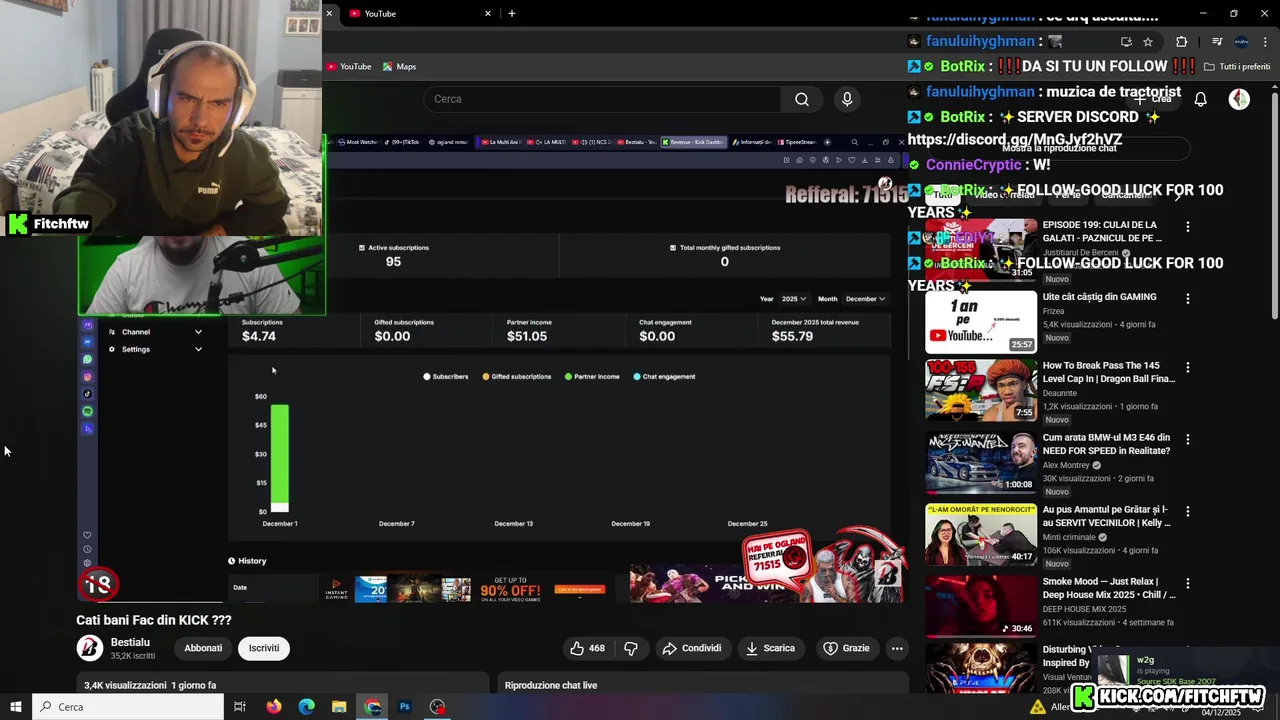Image resolution: width=1280 pixels, height=720 pixels.
Task: Click Active subscriptions value 95
Action: click(x=393, y=261)
